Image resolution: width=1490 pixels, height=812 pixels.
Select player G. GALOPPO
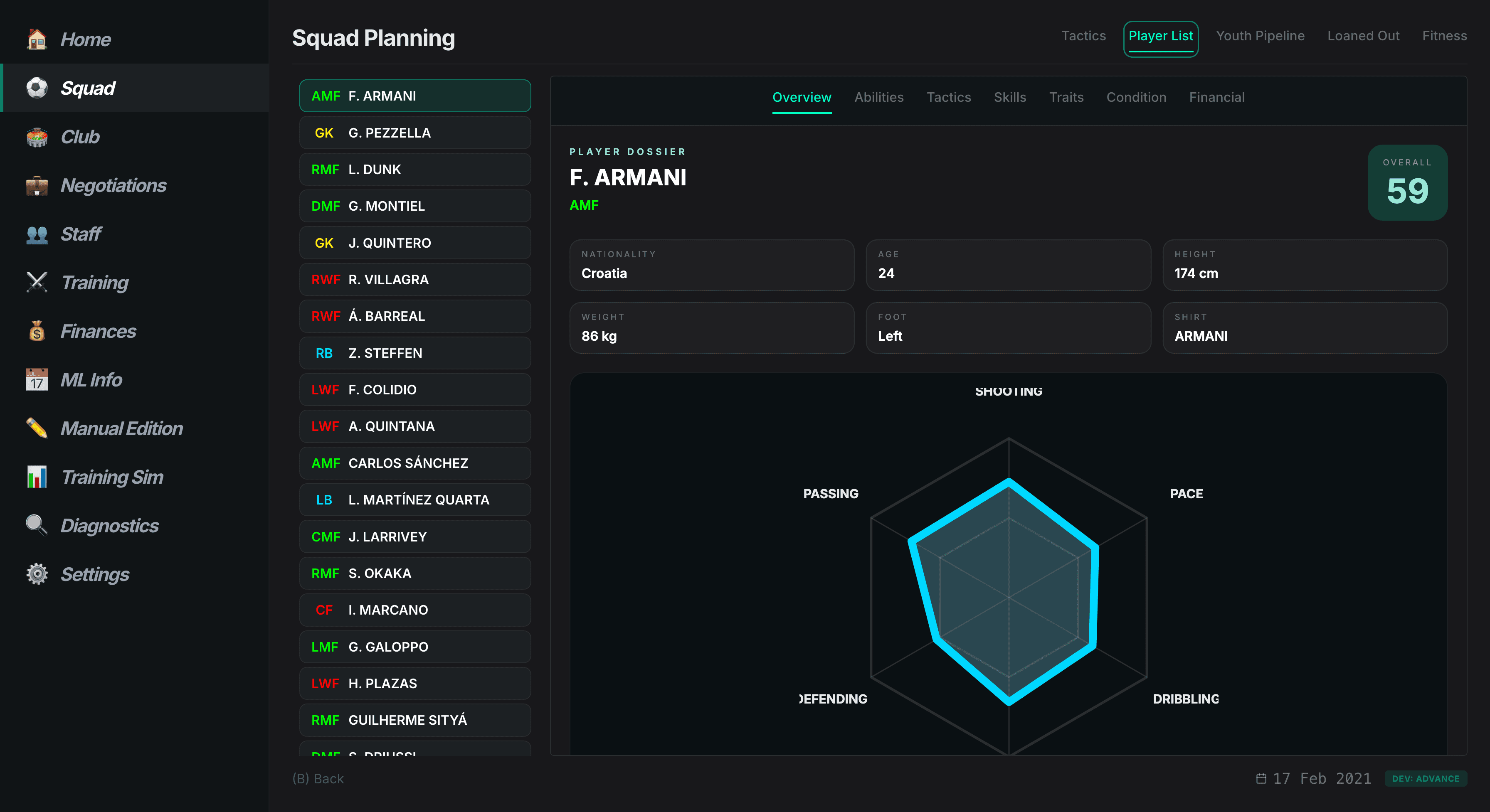click(415, 647)
